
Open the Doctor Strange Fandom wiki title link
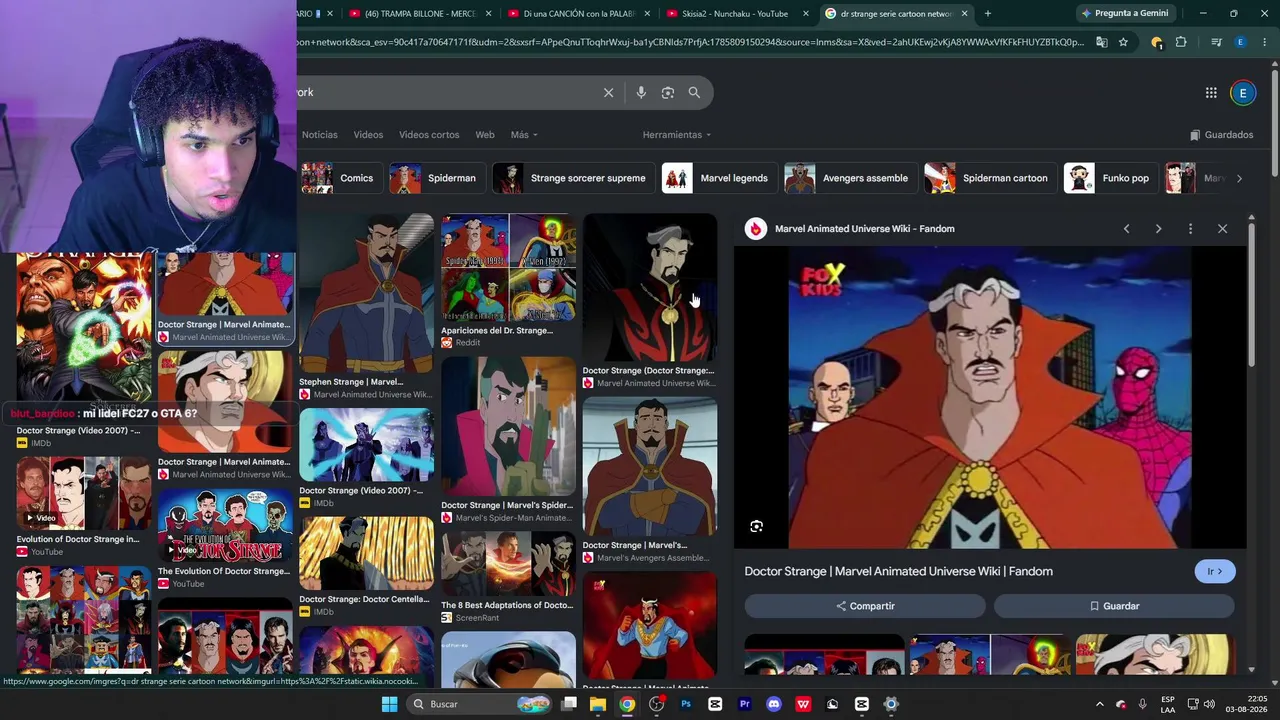point(898,571)
